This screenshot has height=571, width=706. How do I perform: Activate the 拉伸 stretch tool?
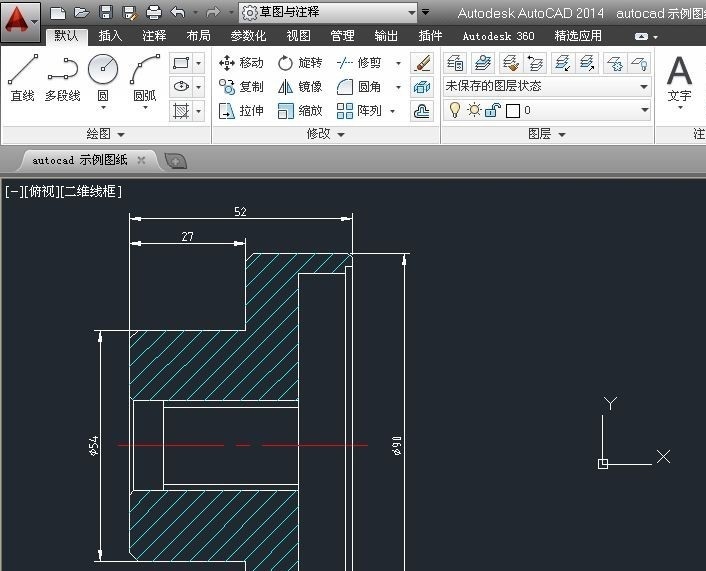(241, 111)
